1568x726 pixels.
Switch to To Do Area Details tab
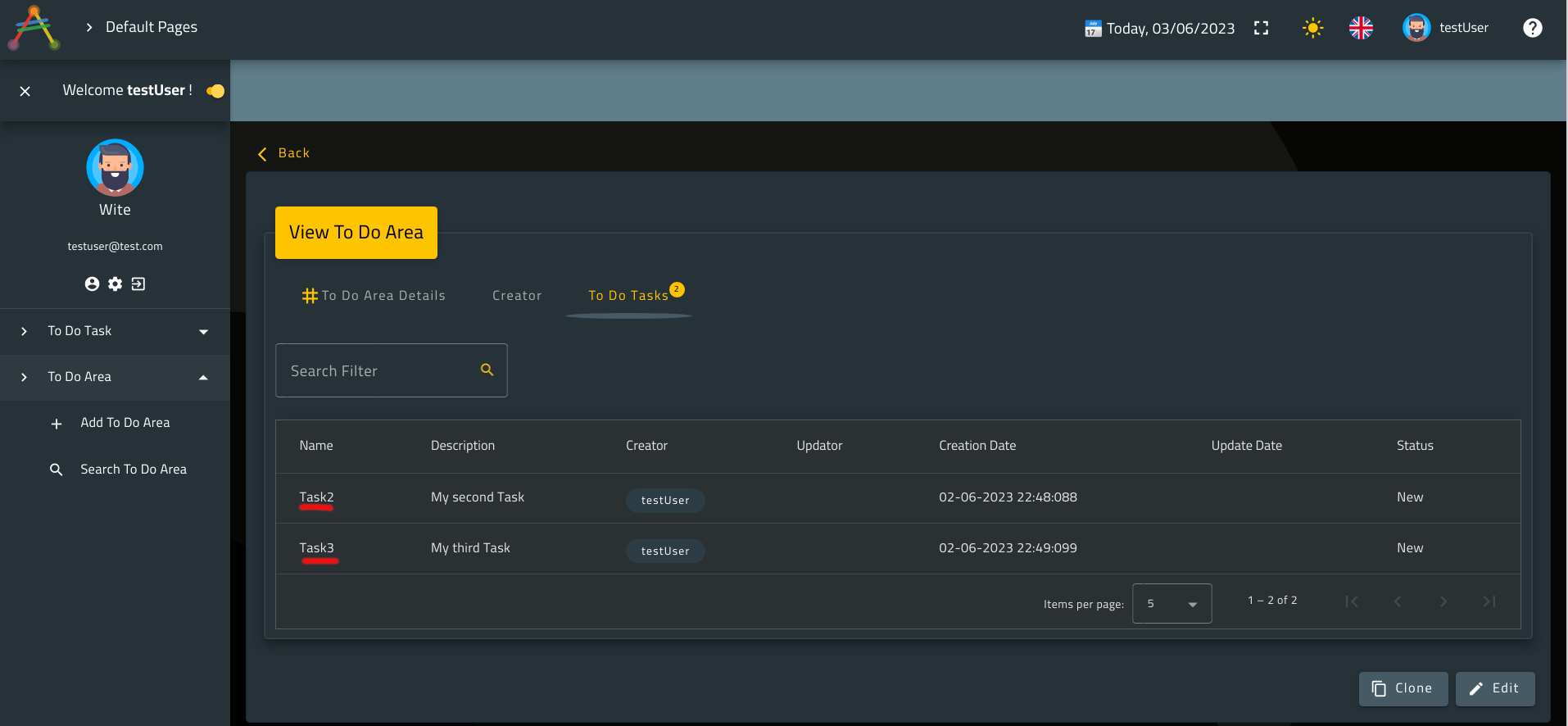click(374, 296)
